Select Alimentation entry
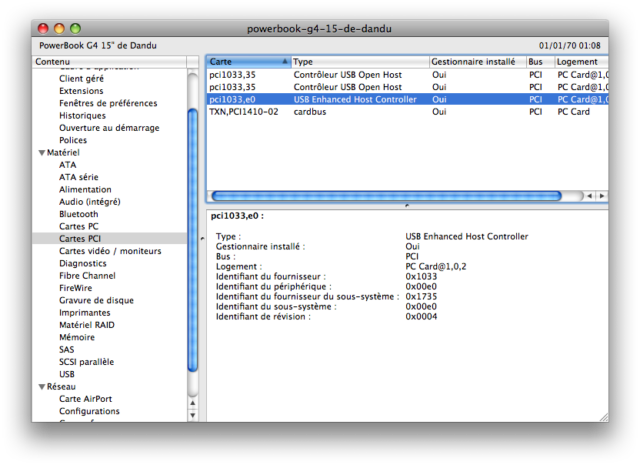Screen dimensions: 640x465 [x=85, y=189]
